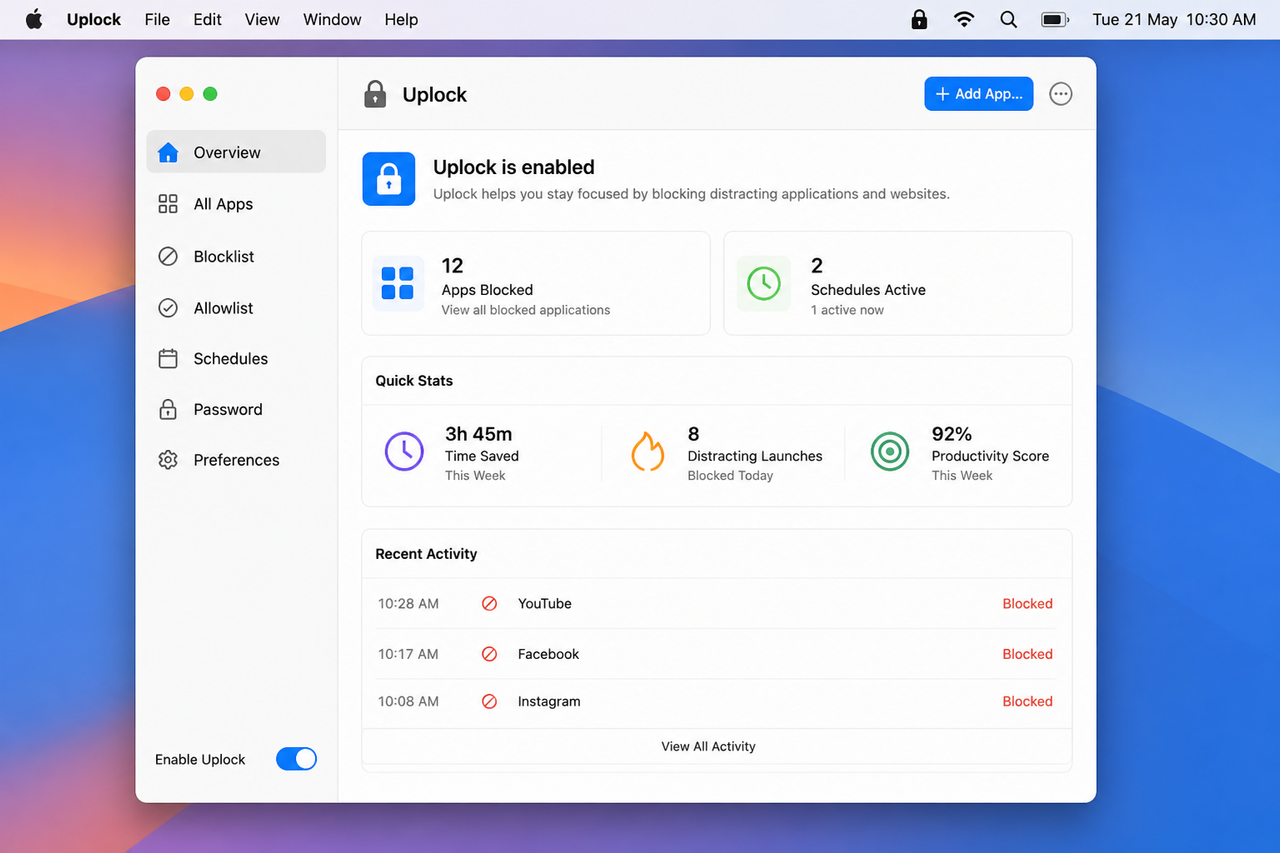Screen dimensions: 1280x853
Task: Open the Apple menu
Action: [34, 19]
